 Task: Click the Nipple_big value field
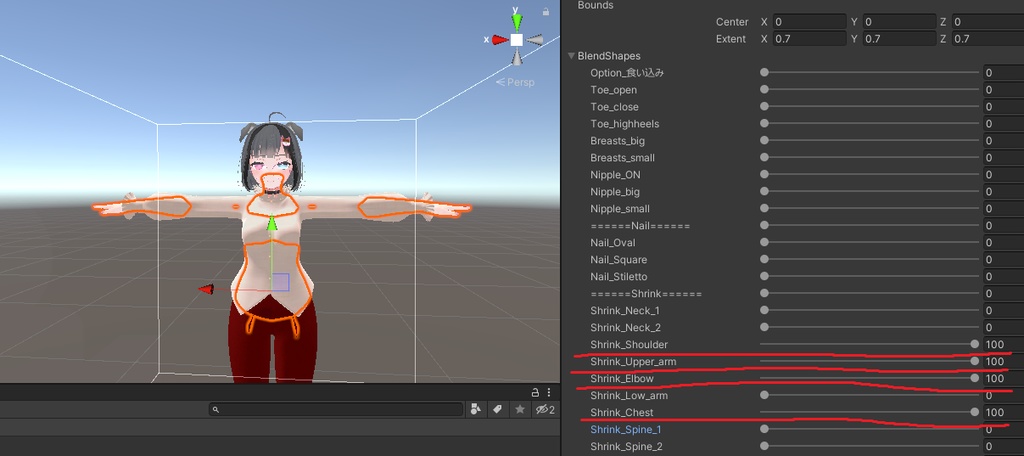(1003, 191)
